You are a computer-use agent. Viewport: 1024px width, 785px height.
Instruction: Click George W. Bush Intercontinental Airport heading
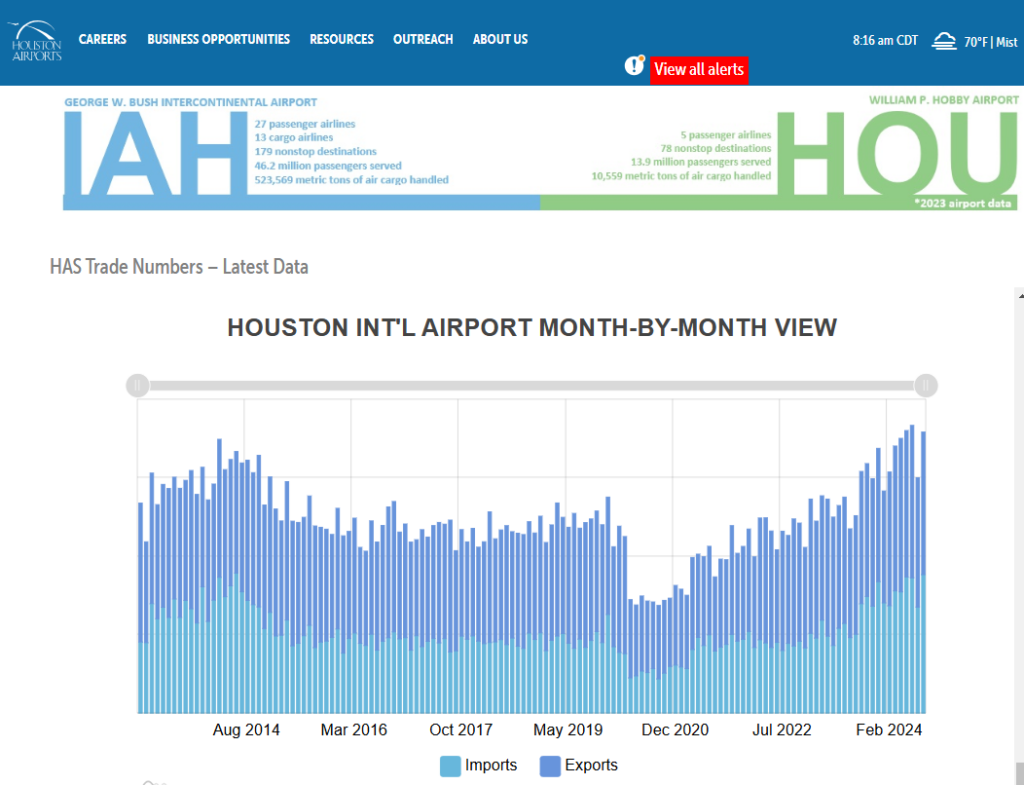click(191, 102)
